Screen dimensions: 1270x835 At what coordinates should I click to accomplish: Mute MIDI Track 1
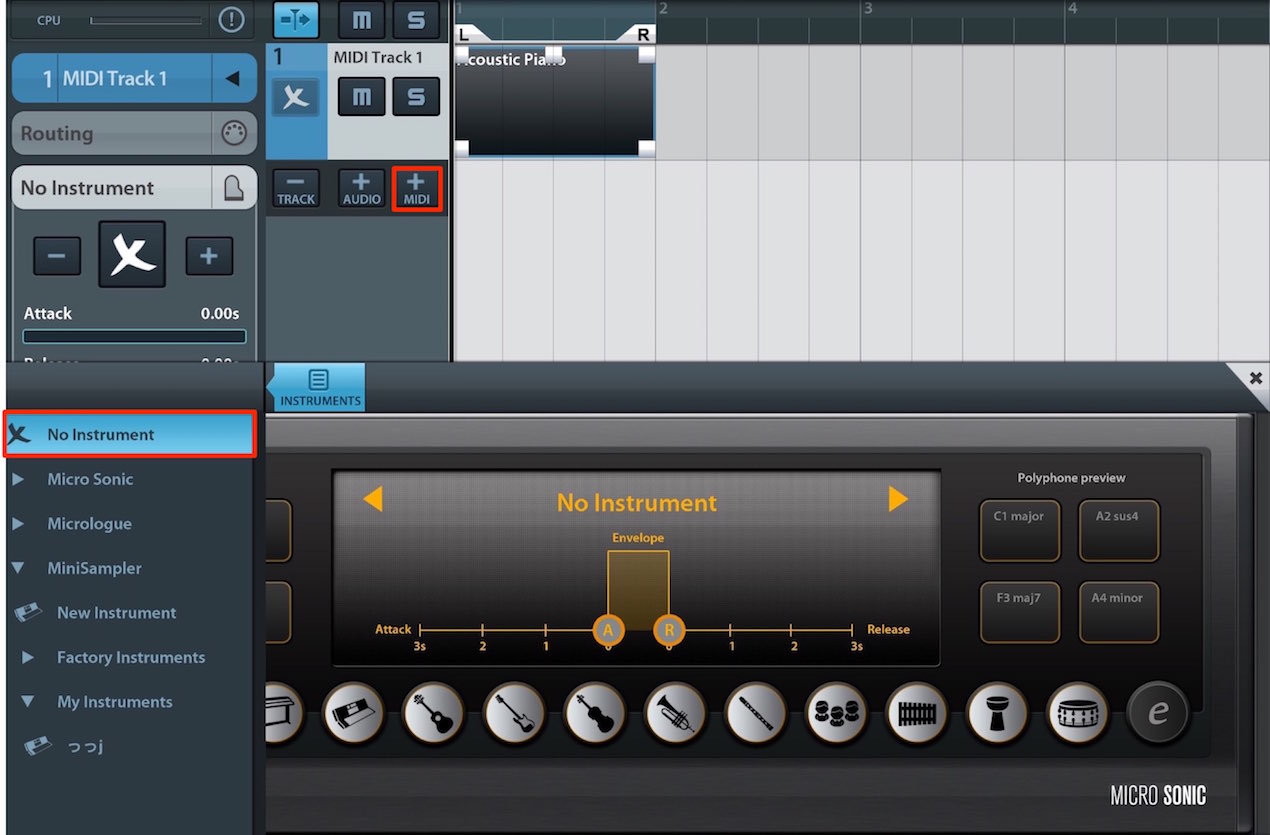361,97
